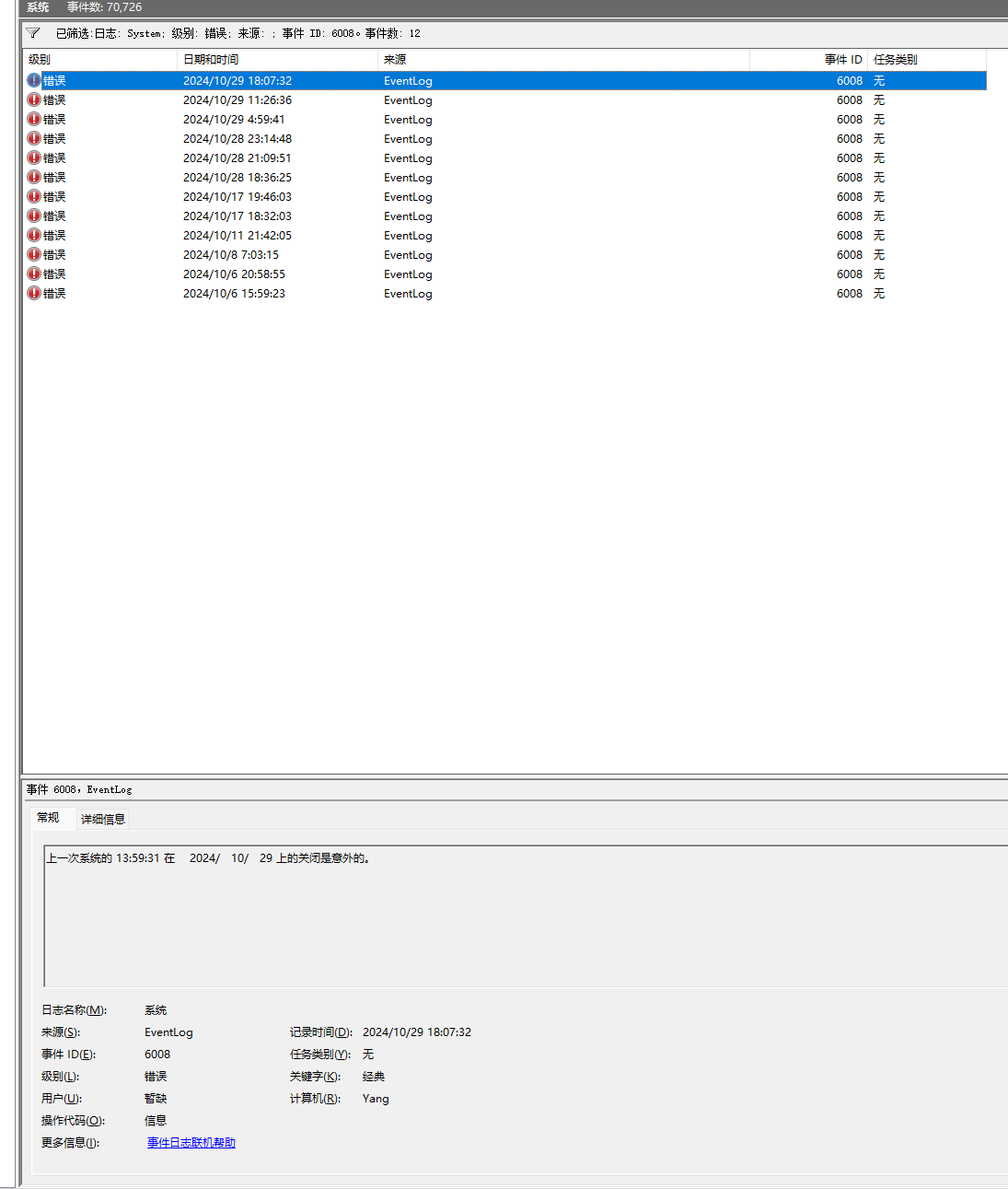Click 错误 level text in the 2024/10/8 7:03:15 row
The height and width of the screenshot is (1189, 1008).
54,255
